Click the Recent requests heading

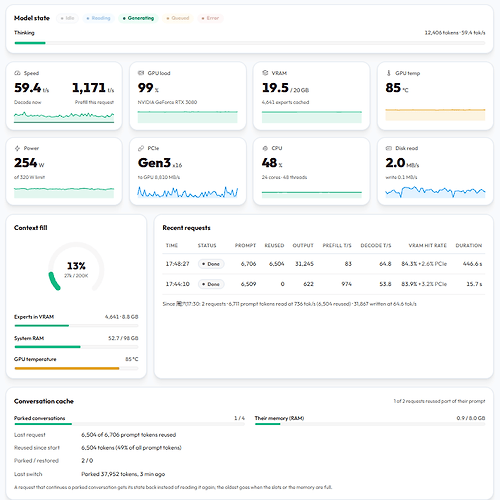pyautogui.click(x=186, y=228)
